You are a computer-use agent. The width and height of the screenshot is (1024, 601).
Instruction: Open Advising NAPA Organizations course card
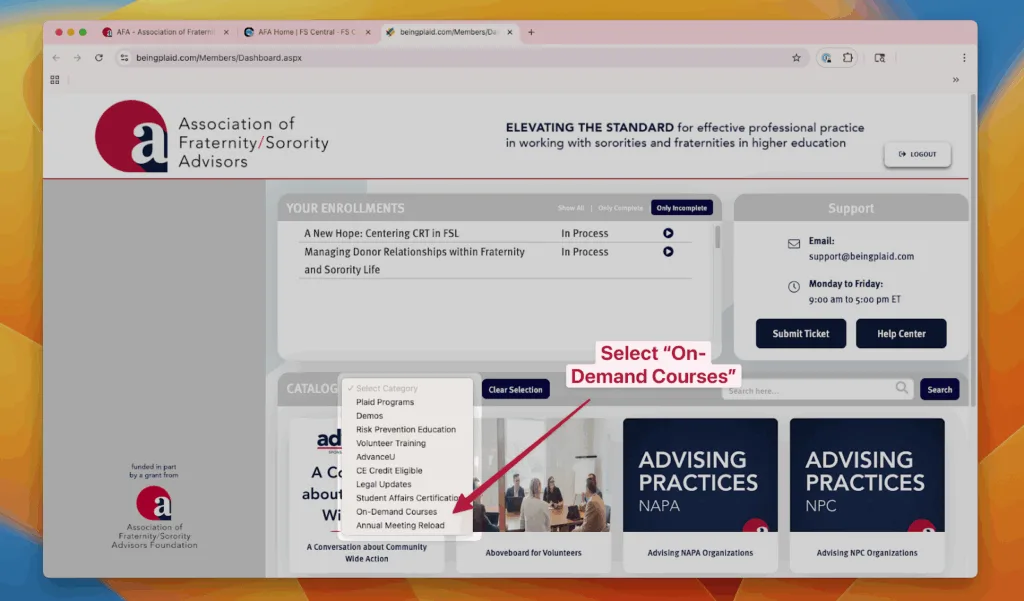[700, 494]
